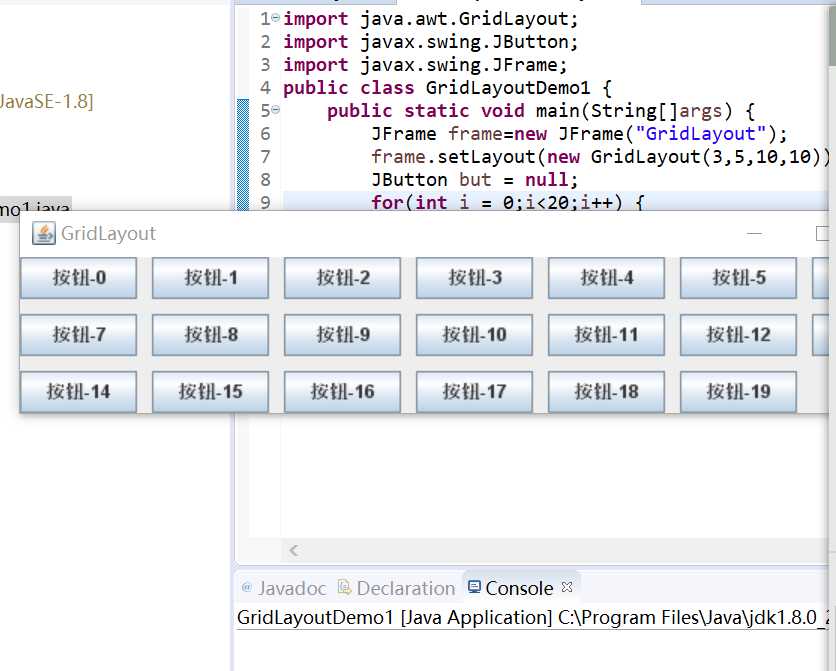836x671 pixels.
Task: Place the cursor on code line 8 "JButton but = null"
Action: (474, 180)
